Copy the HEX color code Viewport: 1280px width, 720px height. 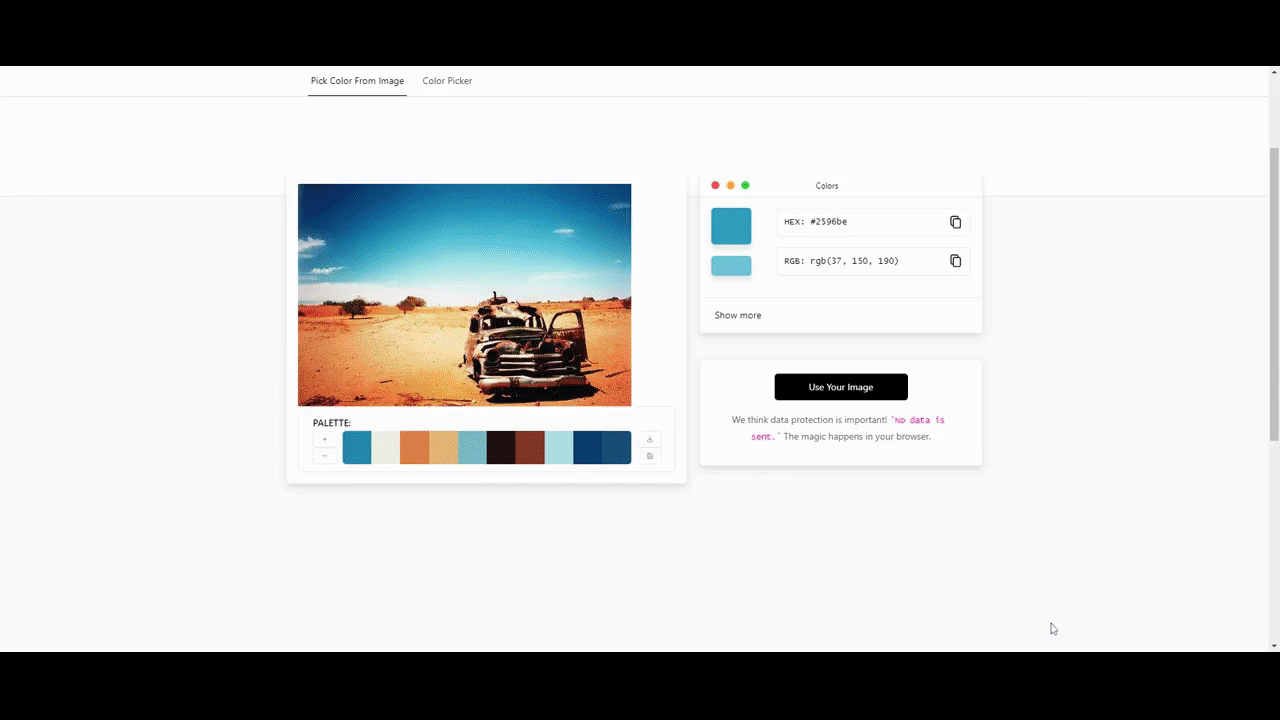955,222
